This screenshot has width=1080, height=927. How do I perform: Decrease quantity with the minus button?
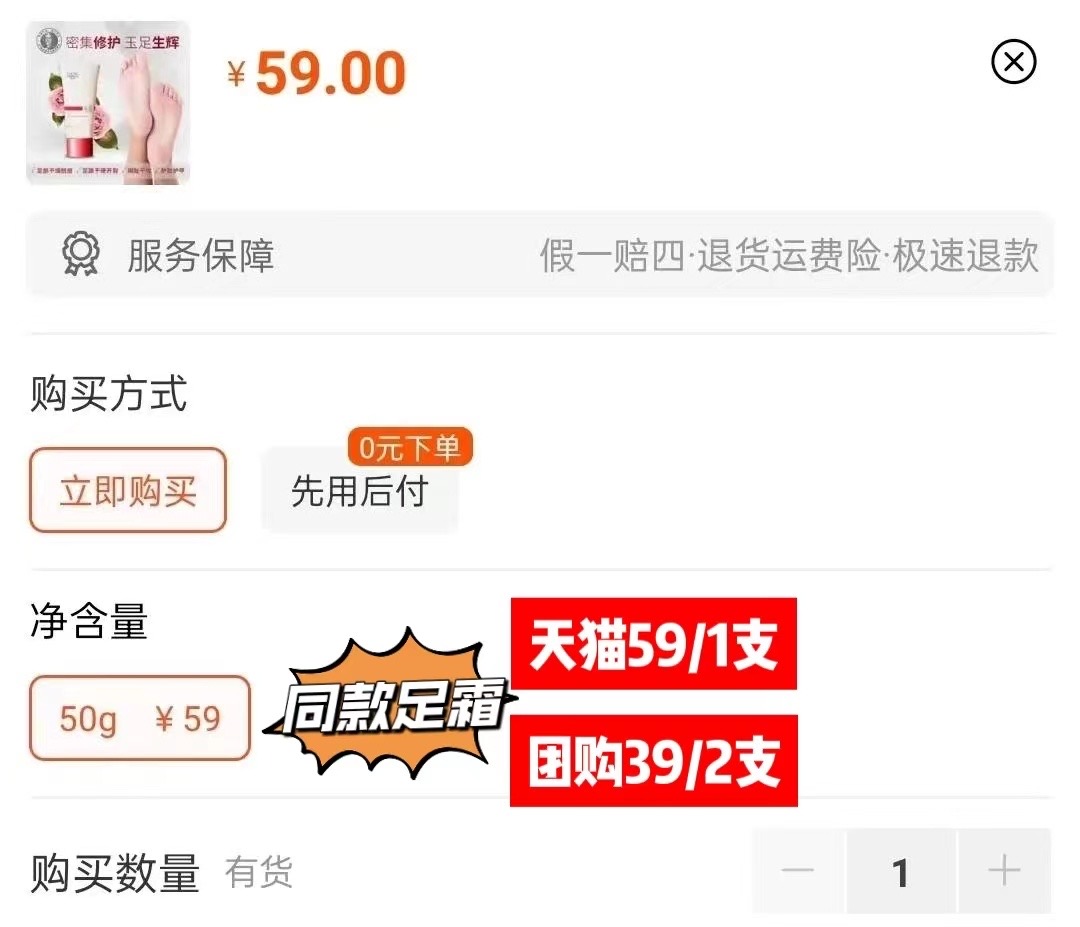point(798,871)
